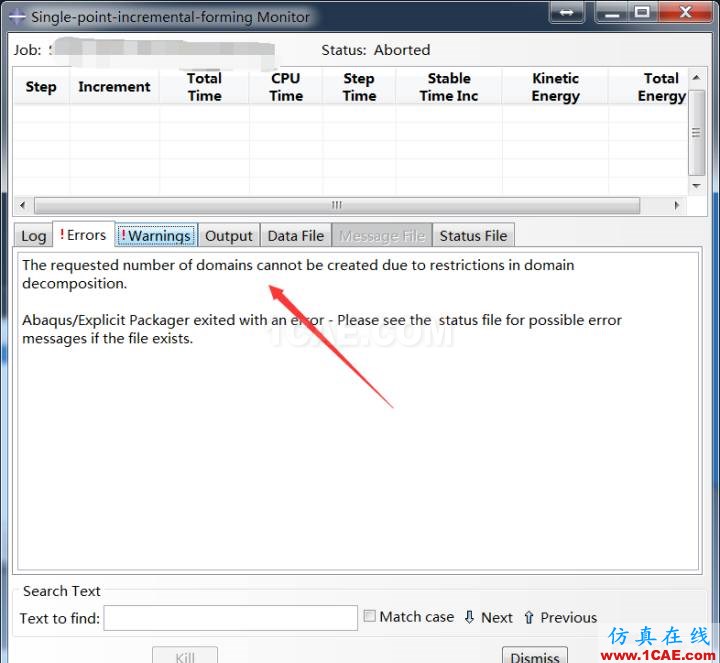Click the Stable Time Inc column header
Viewport: 720px width, 663px height.
[x=449, y=87]
